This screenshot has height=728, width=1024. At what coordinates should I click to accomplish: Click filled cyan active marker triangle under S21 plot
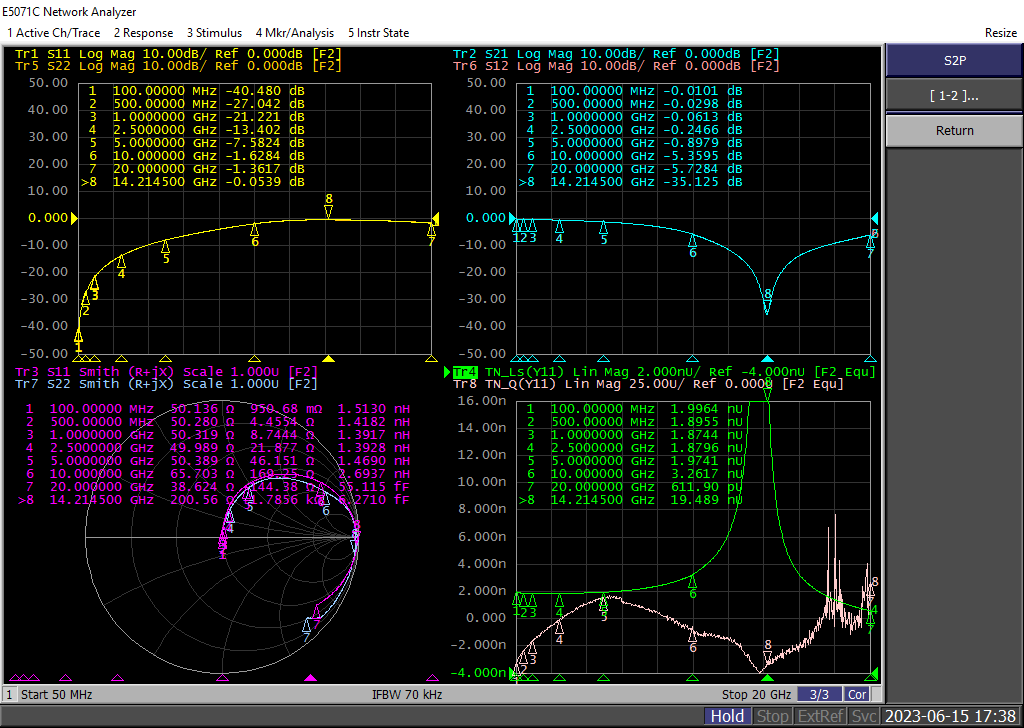(x=767, y=358)
